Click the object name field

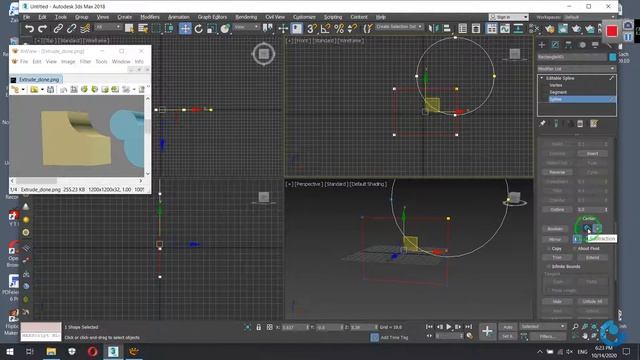[x=572, y=57]
